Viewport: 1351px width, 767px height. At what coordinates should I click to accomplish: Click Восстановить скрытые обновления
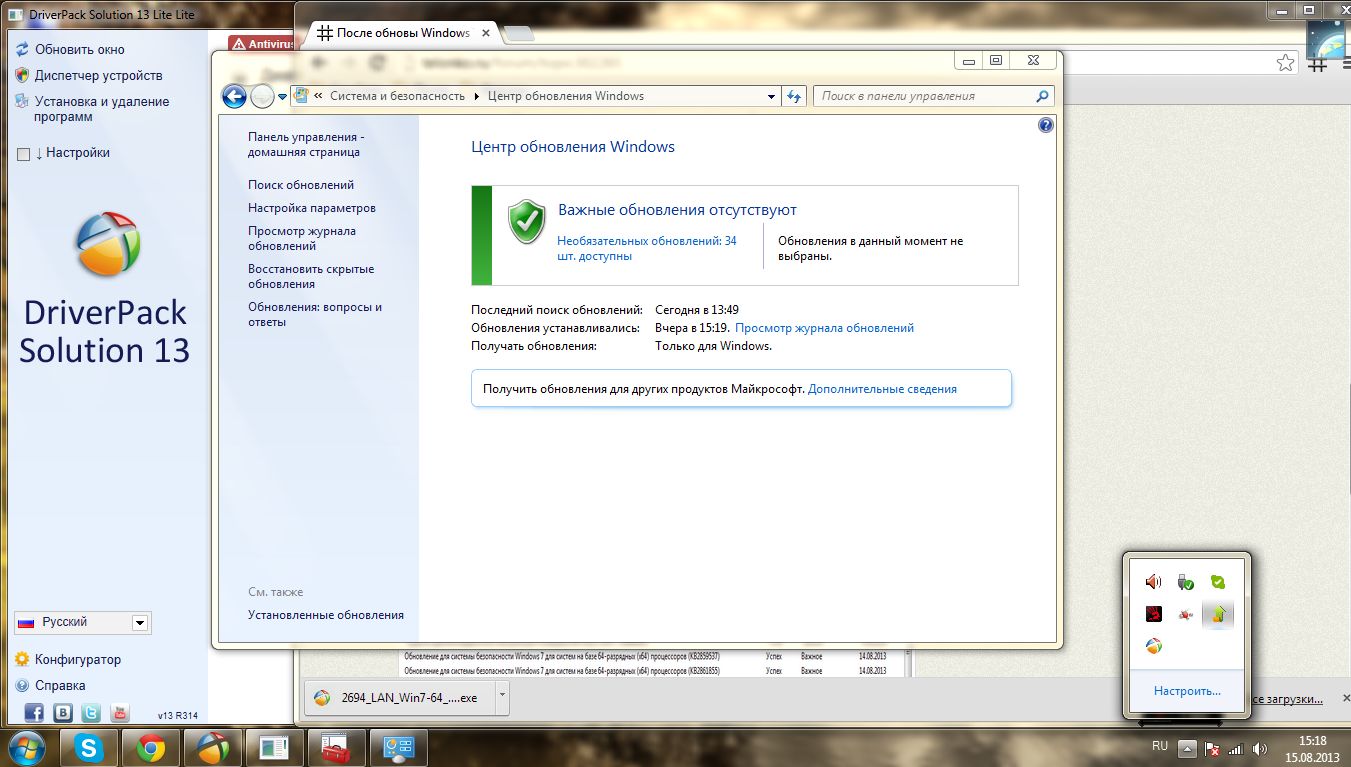(x=311, y=276)
